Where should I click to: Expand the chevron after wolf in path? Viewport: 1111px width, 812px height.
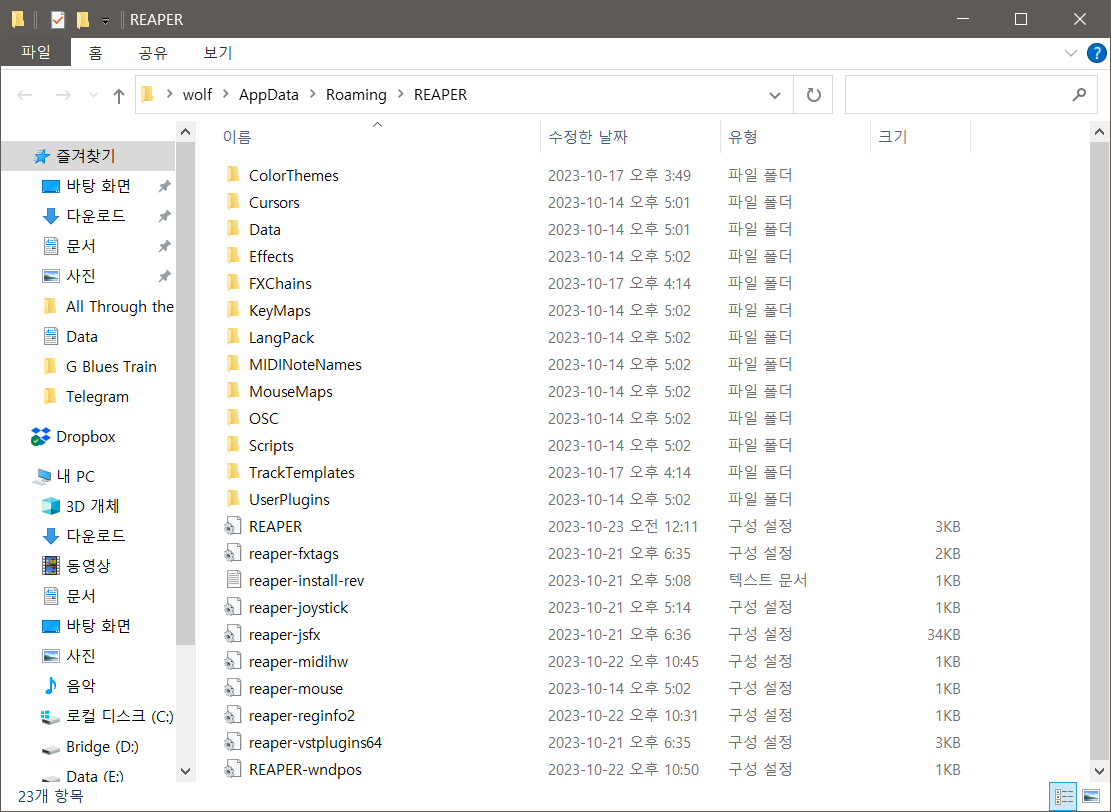click(225, 94)
